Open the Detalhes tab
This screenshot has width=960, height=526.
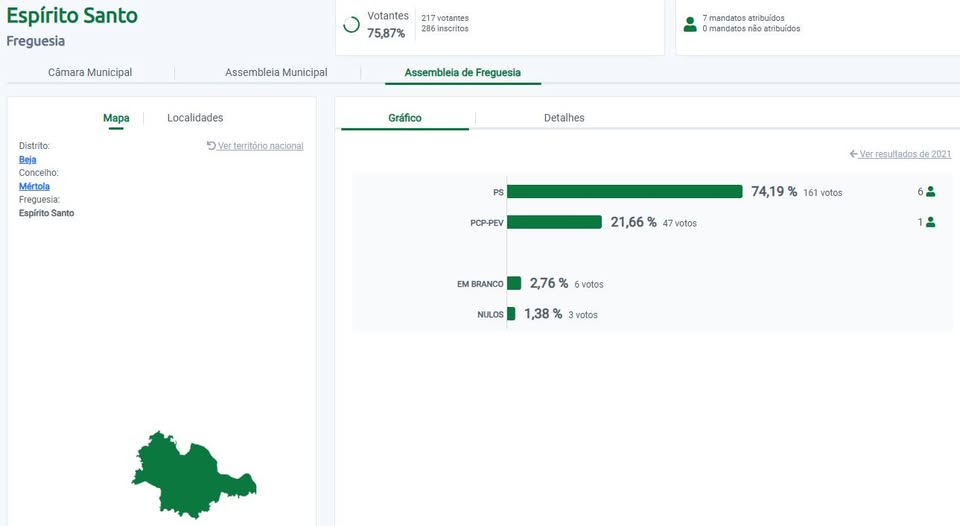(564, 118)
